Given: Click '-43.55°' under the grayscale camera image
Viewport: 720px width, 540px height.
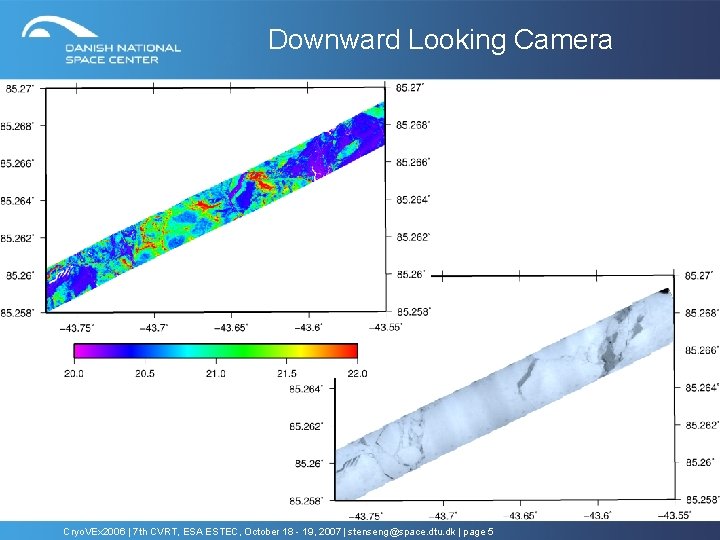Looking at the screenshot, I should coord(674,516).
